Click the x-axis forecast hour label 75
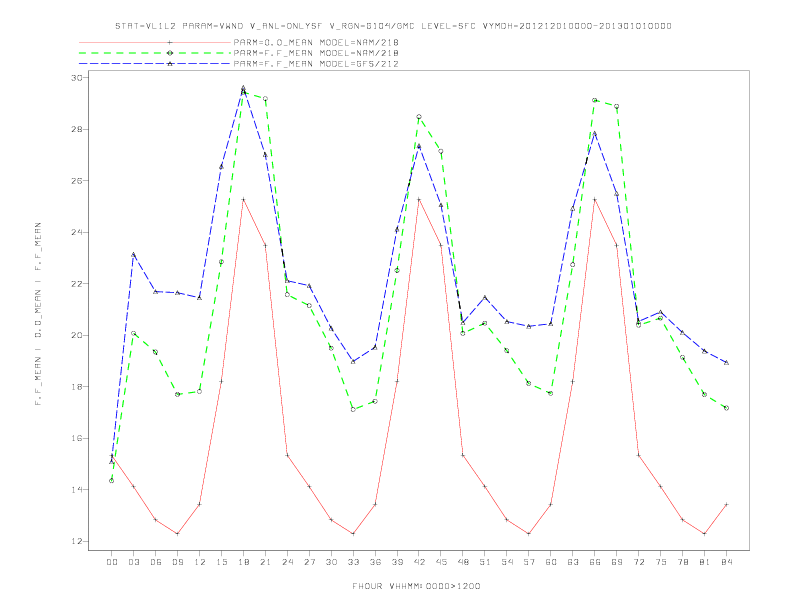This screenshot has width=792, height=612. (661, 562)
